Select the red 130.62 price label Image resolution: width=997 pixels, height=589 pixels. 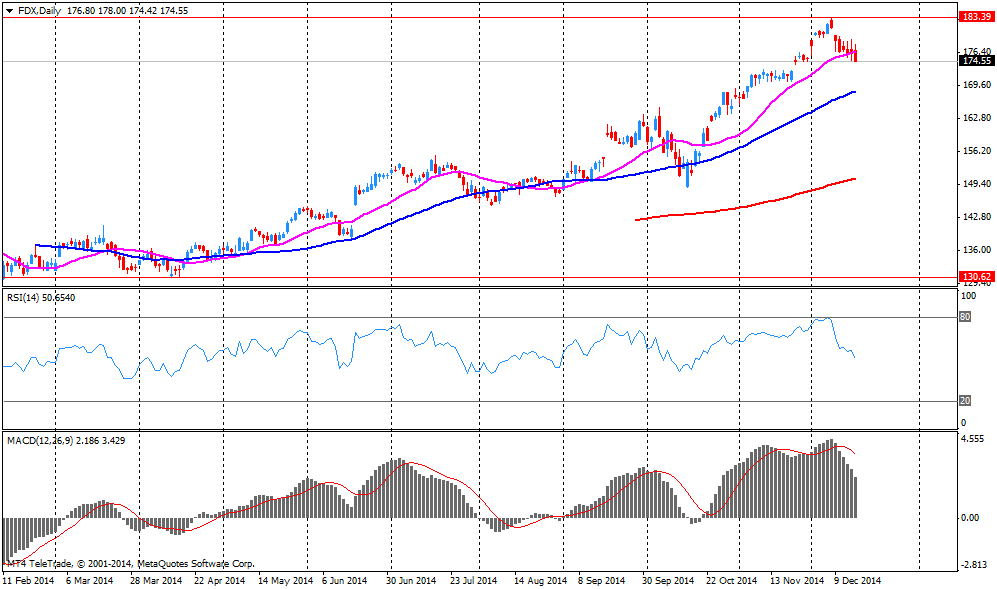(974, 277)
